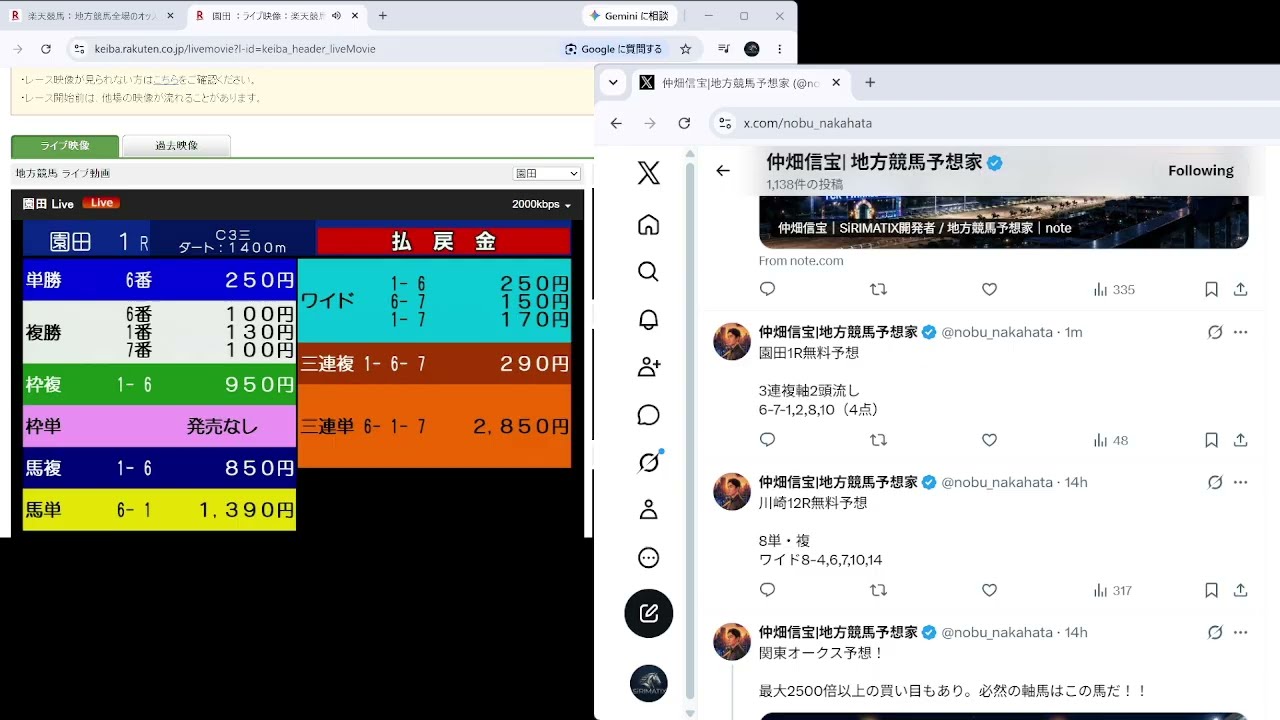Like the note.com link post

pos(989,290)
